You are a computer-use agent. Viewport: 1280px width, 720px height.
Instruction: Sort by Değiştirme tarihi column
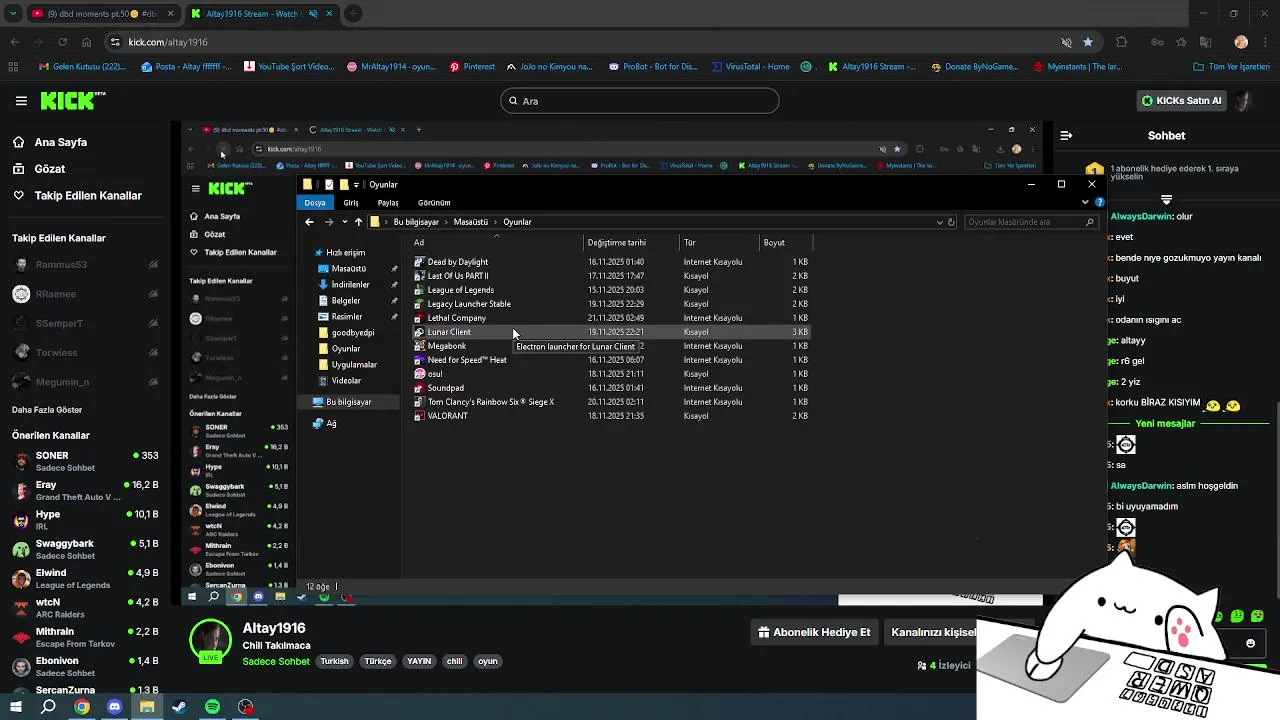[617, 243]
